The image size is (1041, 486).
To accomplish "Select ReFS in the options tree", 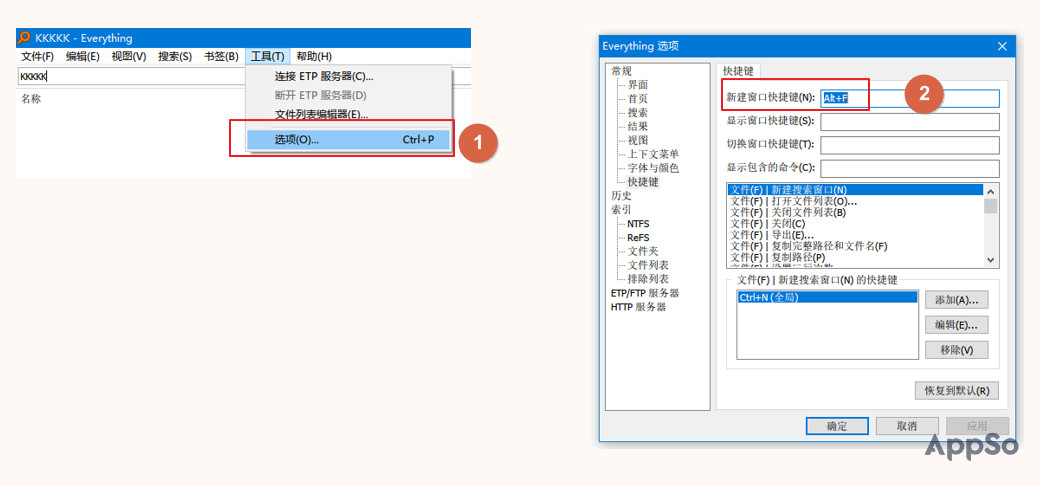I will [x=639, y=237].
